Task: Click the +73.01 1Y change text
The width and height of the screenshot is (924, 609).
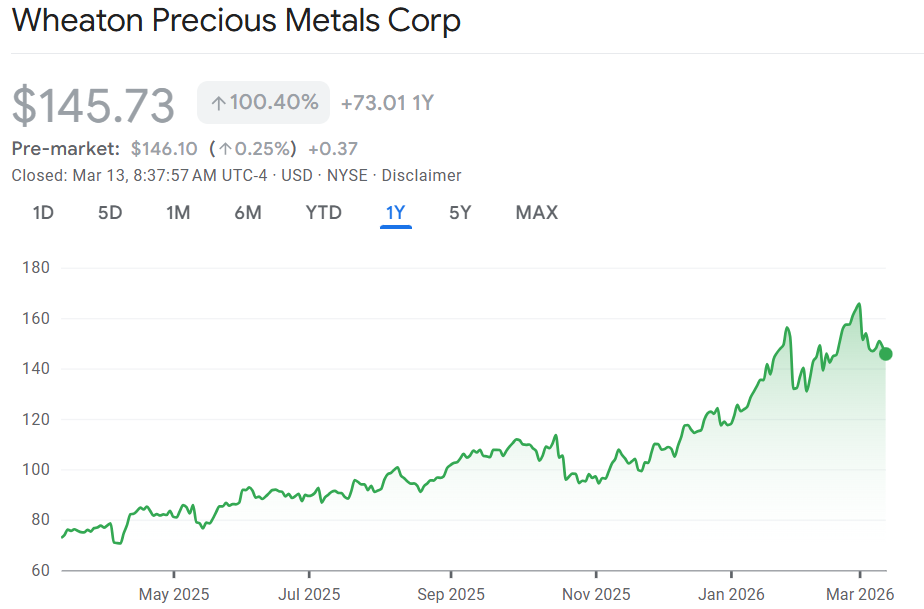Action: click(x=387, y=102)
